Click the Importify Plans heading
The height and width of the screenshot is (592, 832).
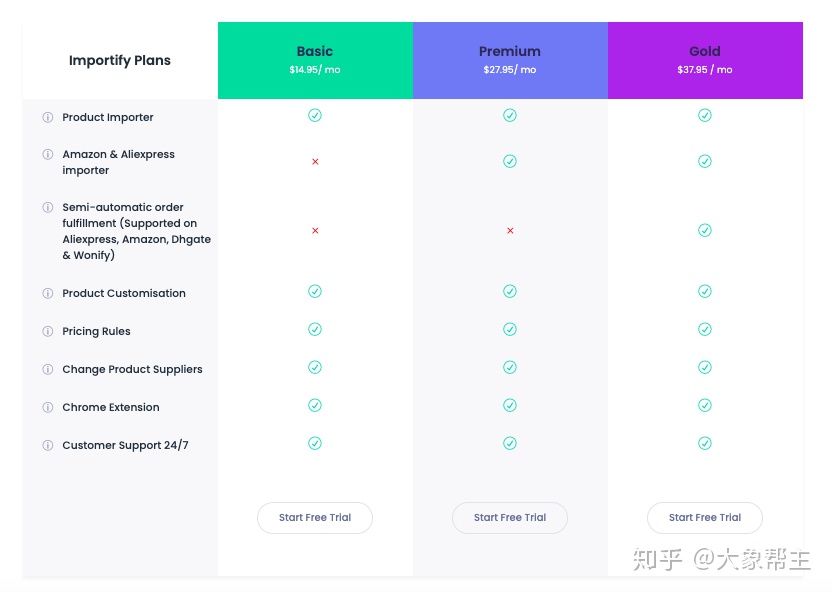click(120, 61)
